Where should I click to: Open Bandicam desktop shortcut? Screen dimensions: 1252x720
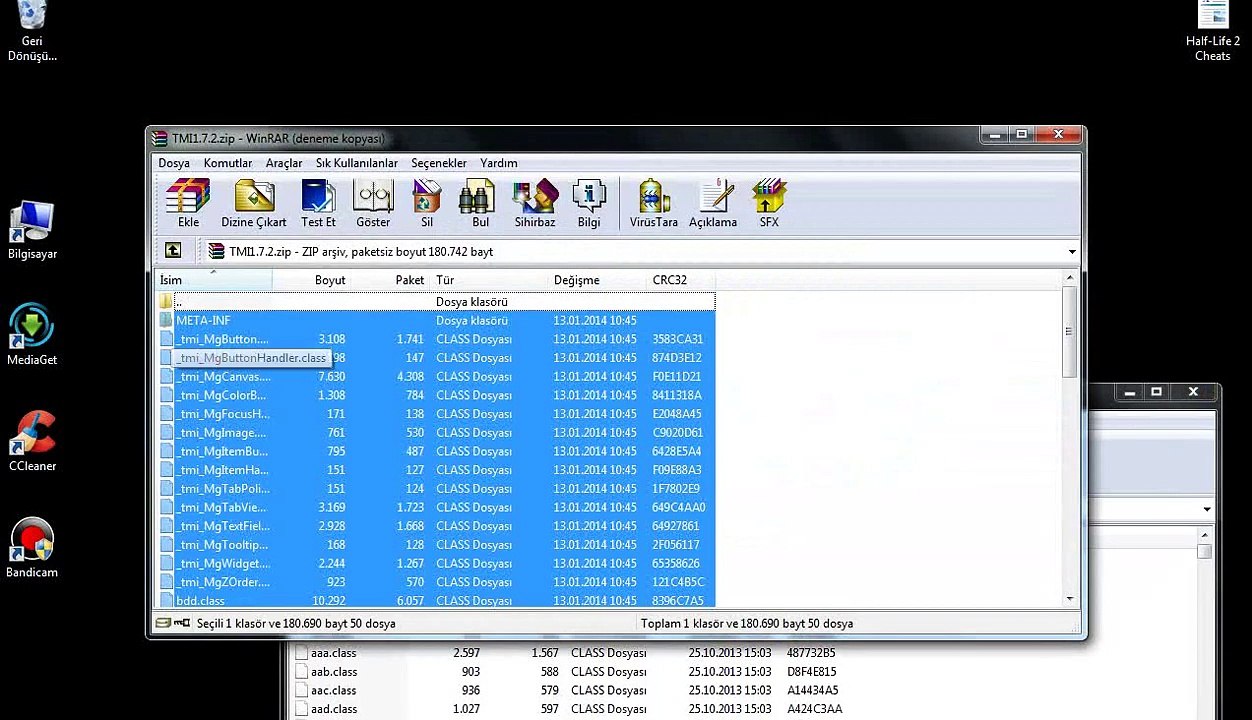point(32,548)
